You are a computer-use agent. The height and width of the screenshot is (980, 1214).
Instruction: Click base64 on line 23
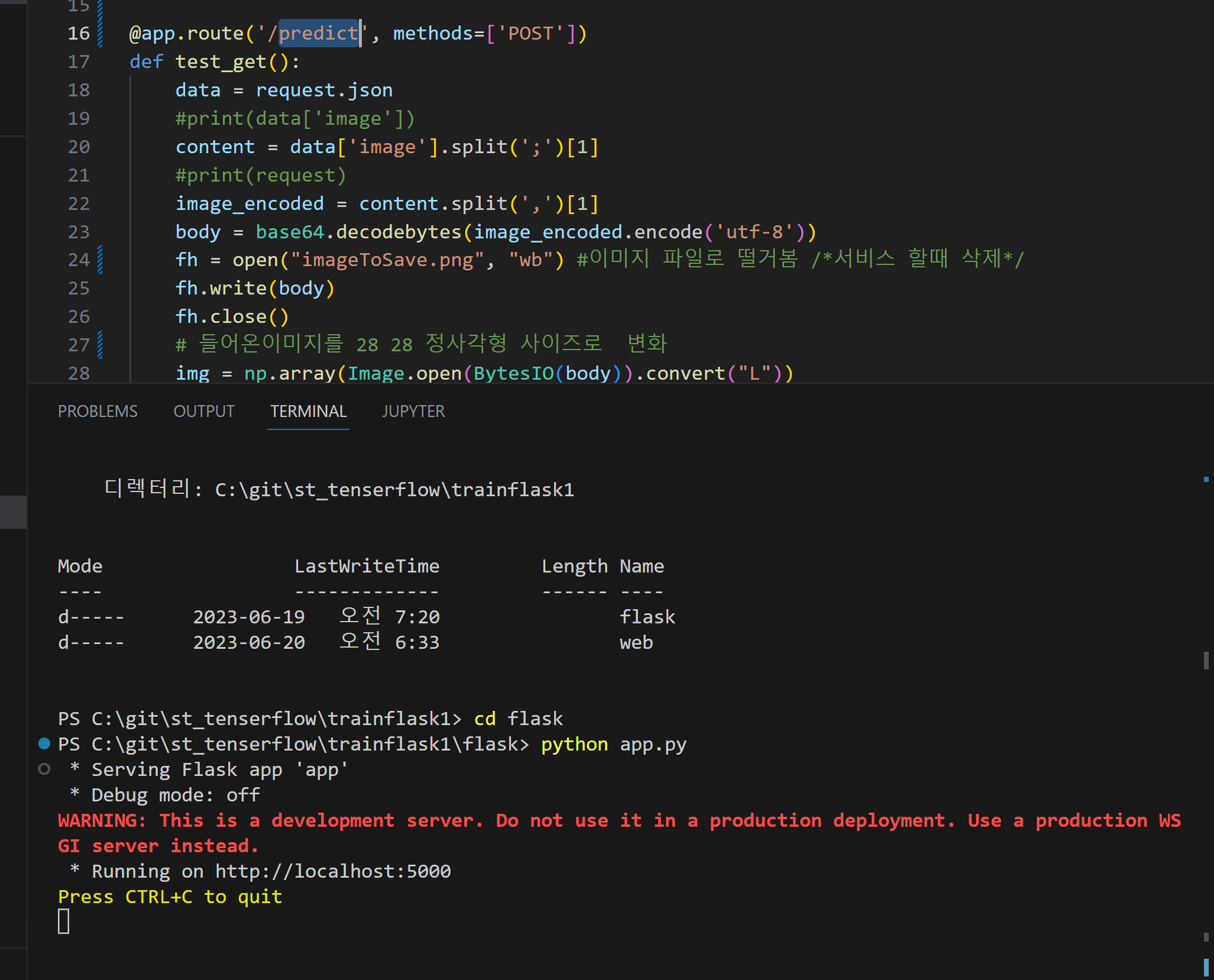point(290,232)
